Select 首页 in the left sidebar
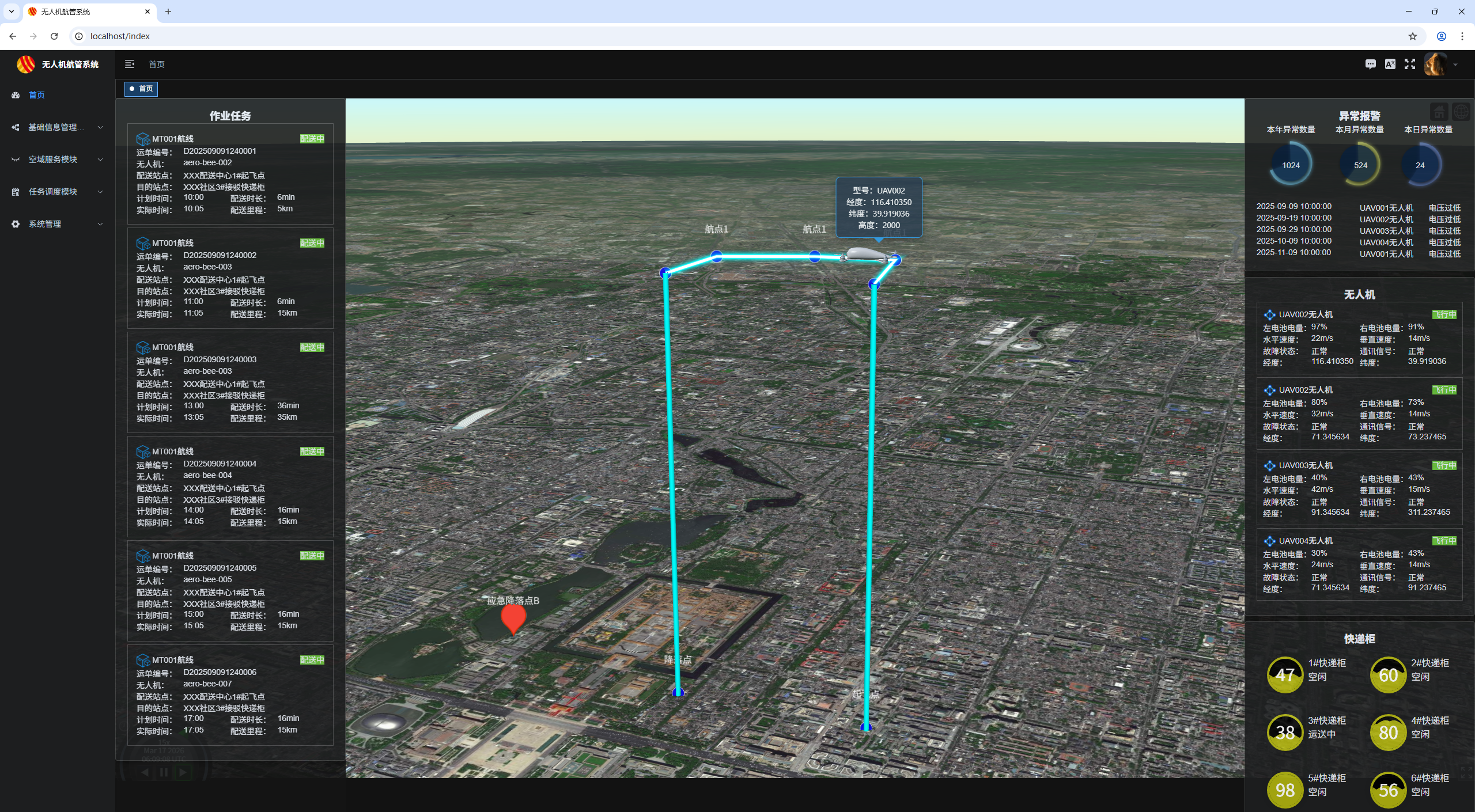 [x=37, y=95]
